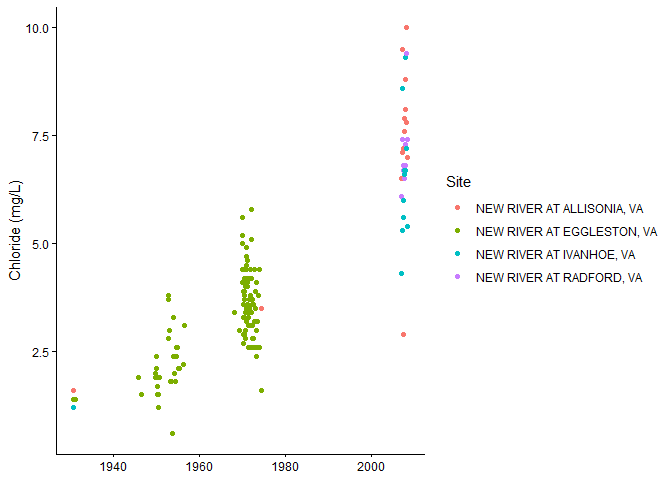Image resolution: width=672 pixels, height=480 pixels.
Task: Click the teal point near 1.2 in 1930
Action: coord(73,408)
